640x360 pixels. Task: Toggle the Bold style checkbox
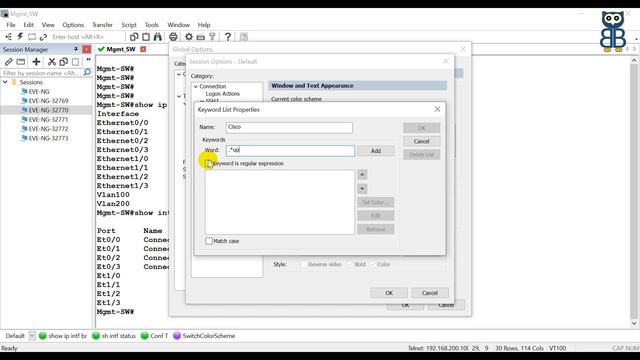(350, 264)
